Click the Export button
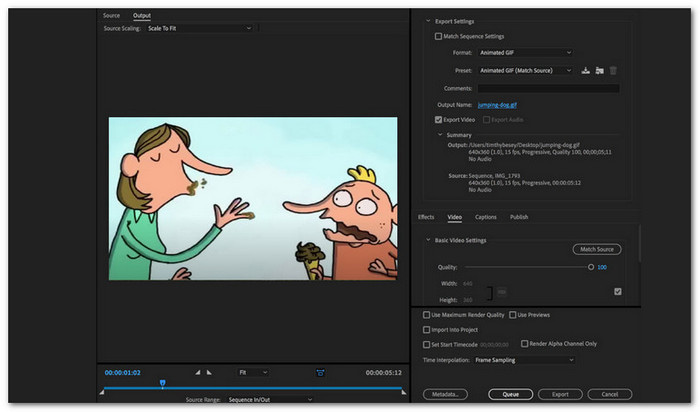The height and width of the screenshot is (412, 700). tap(560, 394)
